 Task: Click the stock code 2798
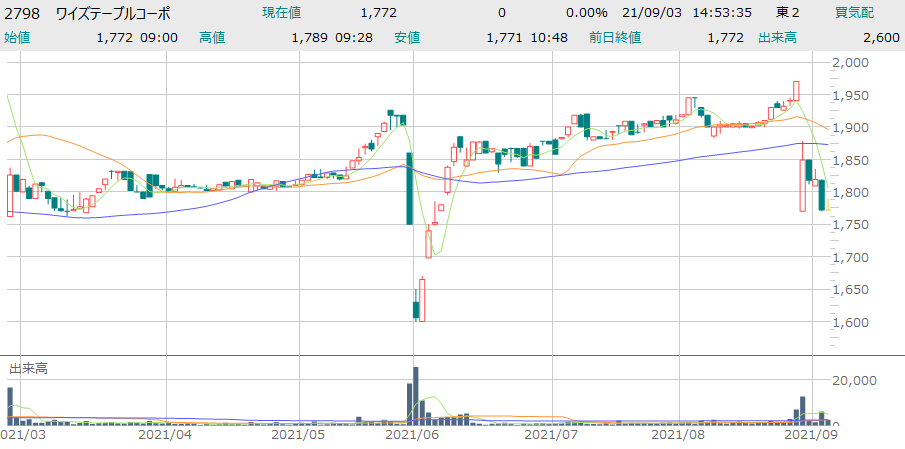point(23,13)
